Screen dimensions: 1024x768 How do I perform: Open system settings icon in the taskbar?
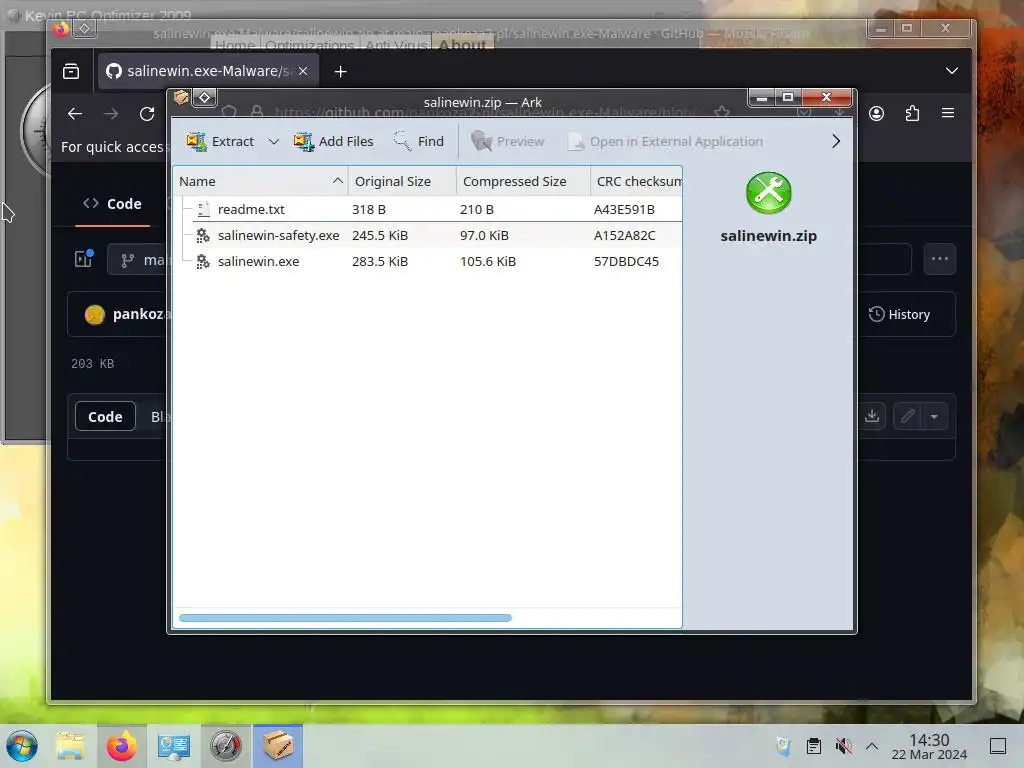173,746
